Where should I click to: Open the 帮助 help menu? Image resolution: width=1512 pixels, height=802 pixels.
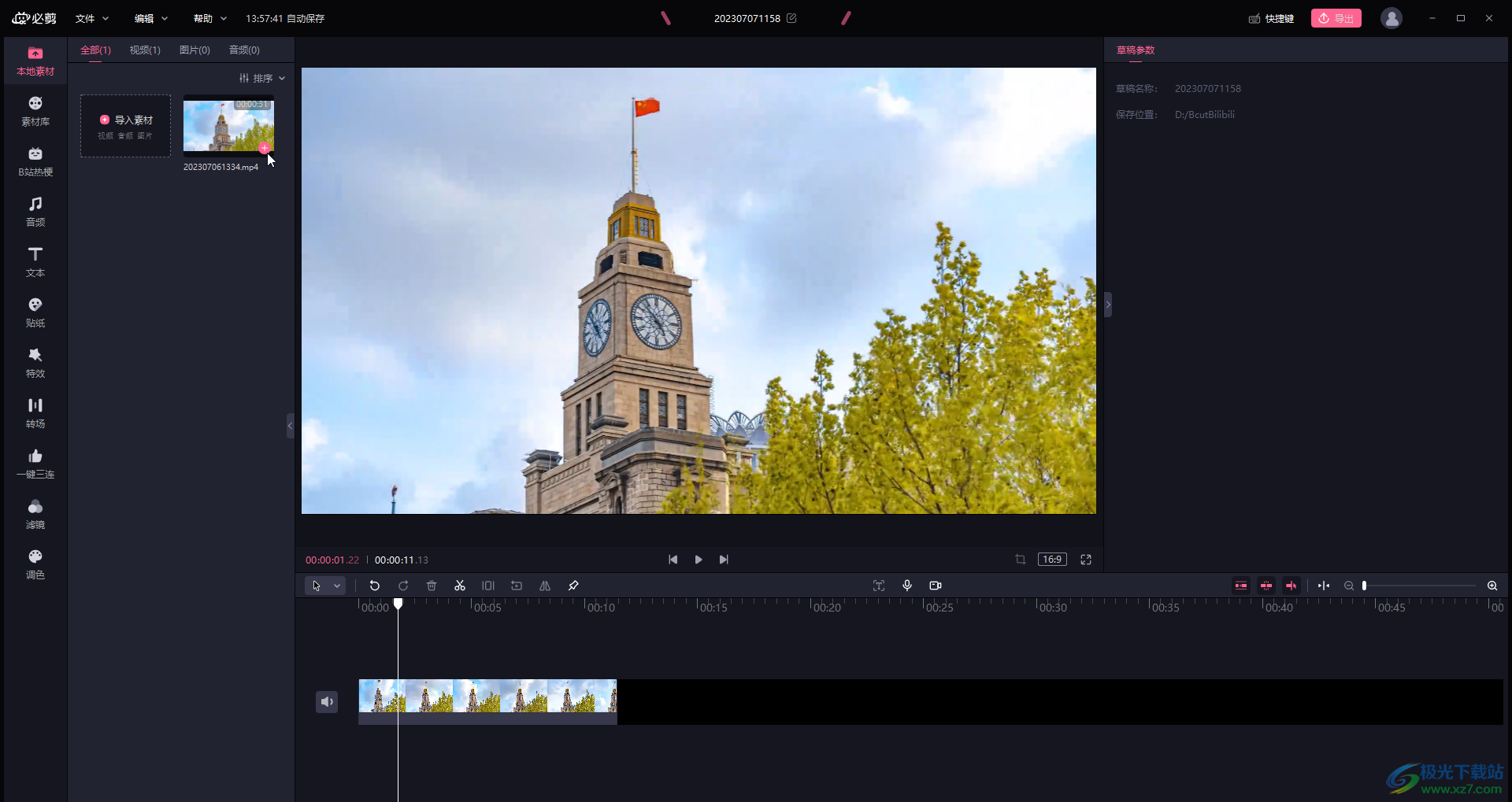pyautogui.click(x=210, y=18)
